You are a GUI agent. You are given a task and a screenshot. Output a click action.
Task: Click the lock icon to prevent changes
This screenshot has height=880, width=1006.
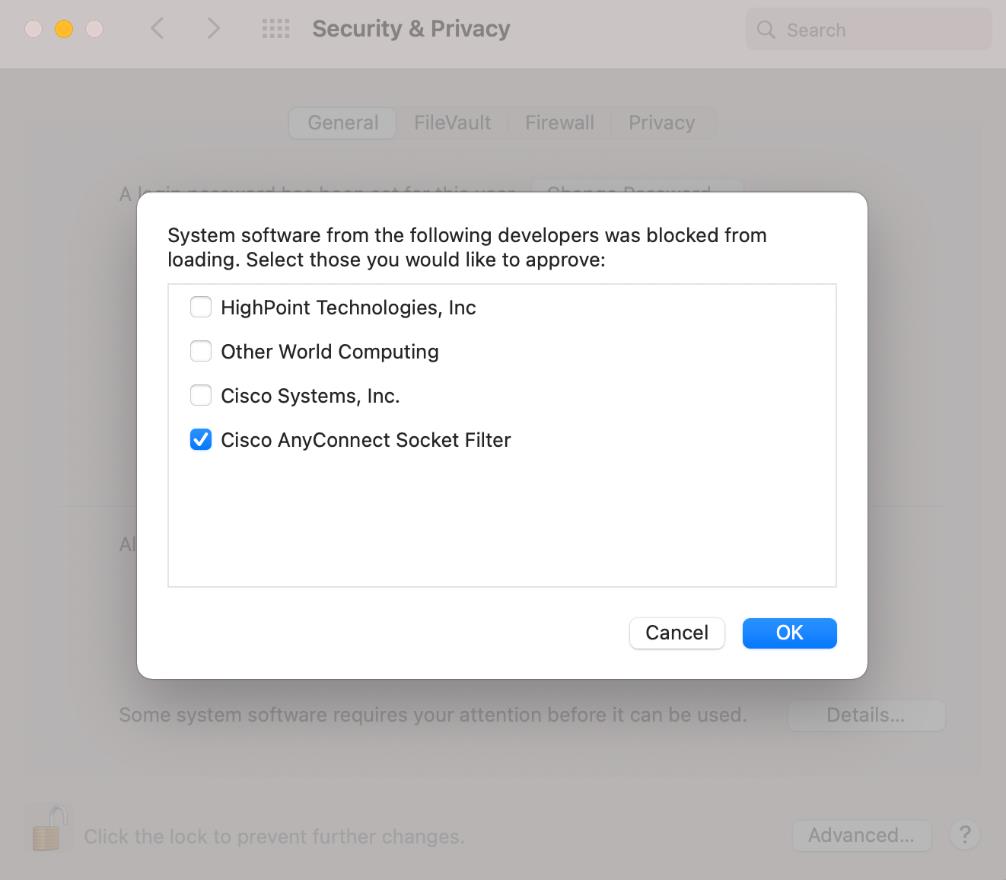(46, 830)
